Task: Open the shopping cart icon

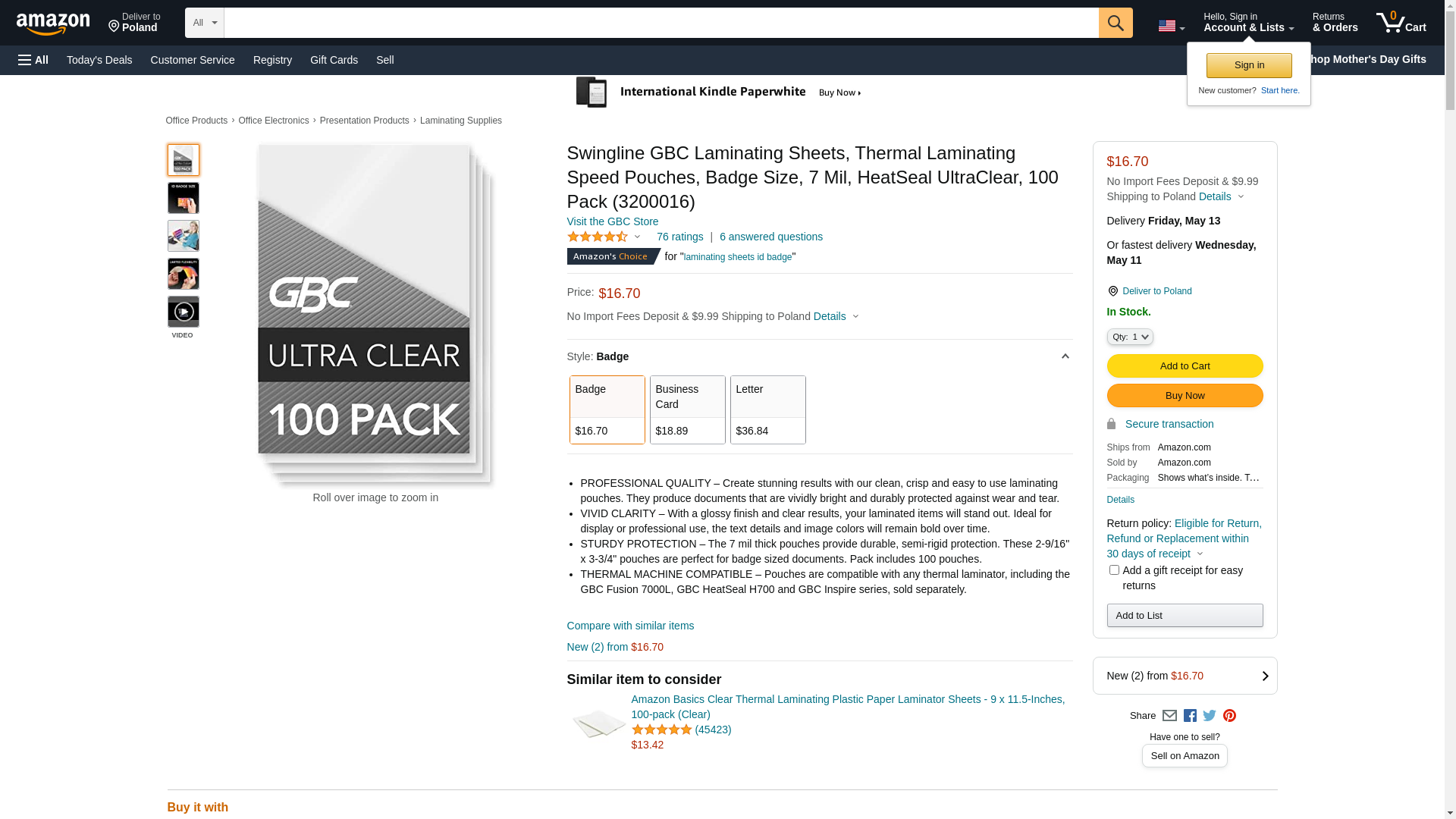Action: point(1401,23)
